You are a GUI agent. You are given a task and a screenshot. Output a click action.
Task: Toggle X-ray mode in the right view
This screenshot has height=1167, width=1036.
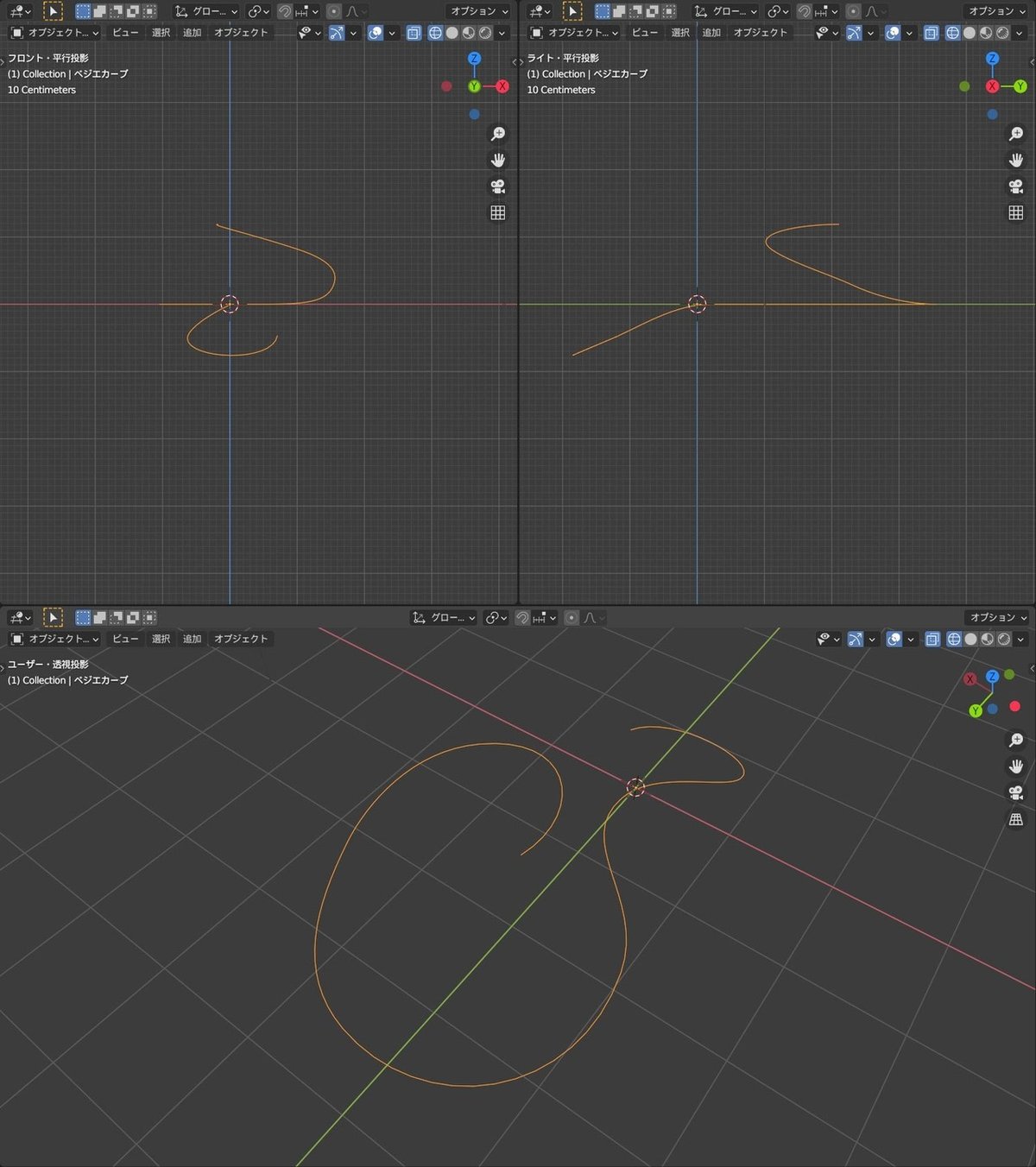click(x=932, y=33)
